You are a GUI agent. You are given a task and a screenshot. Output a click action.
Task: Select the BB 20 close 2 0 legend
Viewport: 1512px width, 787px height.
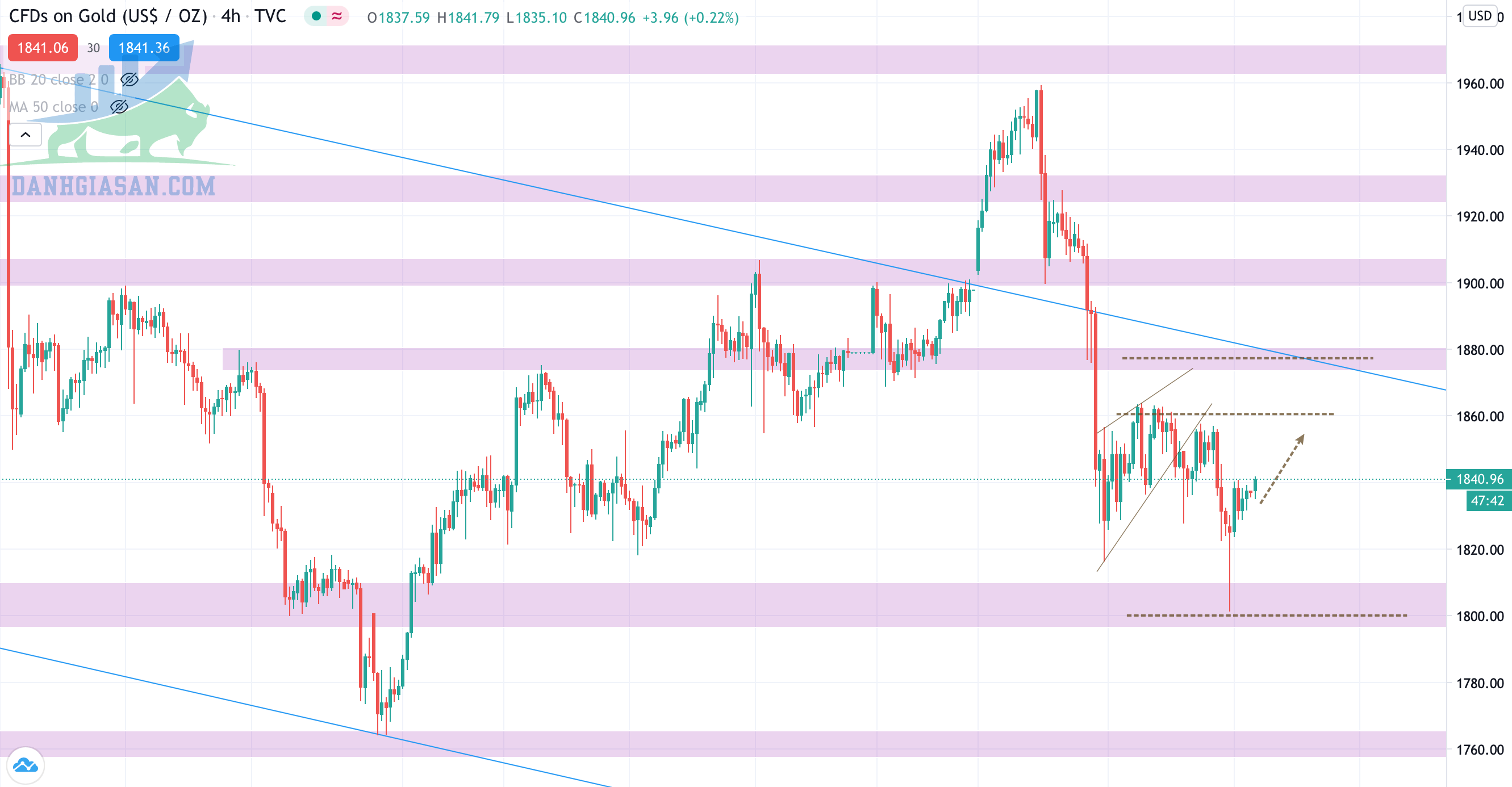[x=59, y=79]
